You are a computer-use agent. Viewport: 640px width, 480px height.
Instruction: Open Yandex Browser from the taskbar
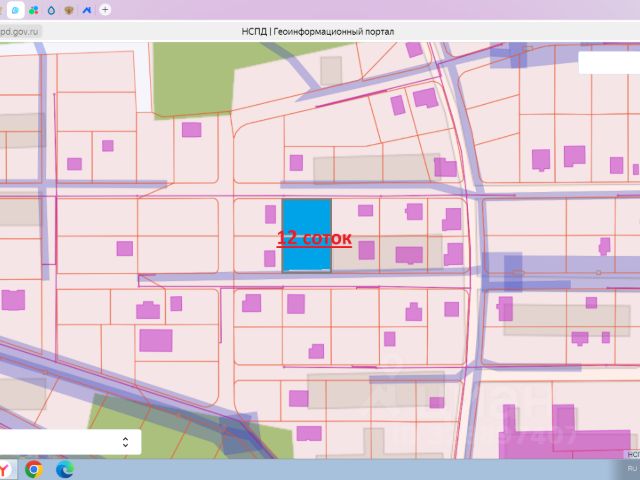click(x=6, y=469)
